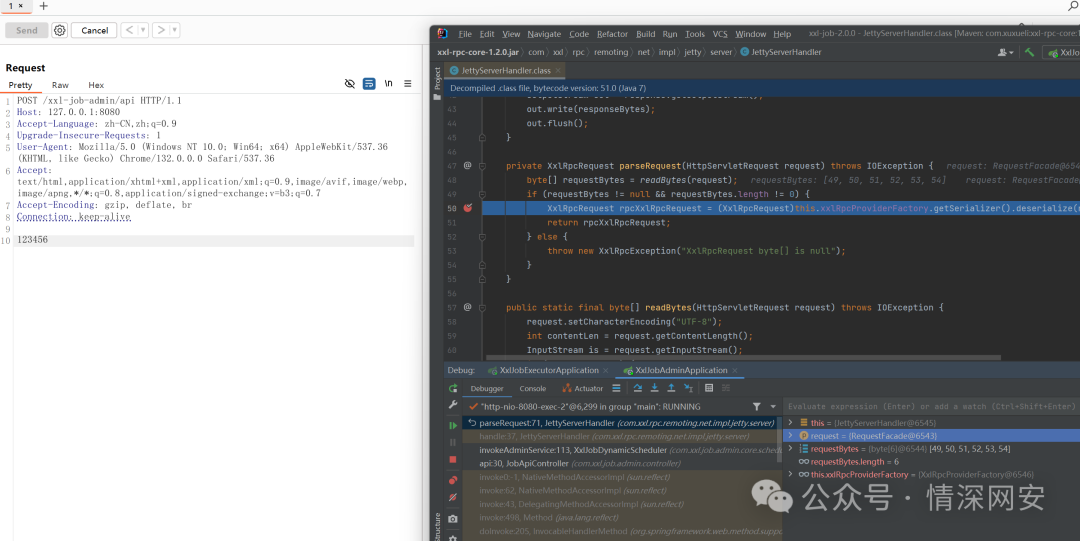
Task: Click the breakpoint marker on line 50
Action: pos(468,208)
